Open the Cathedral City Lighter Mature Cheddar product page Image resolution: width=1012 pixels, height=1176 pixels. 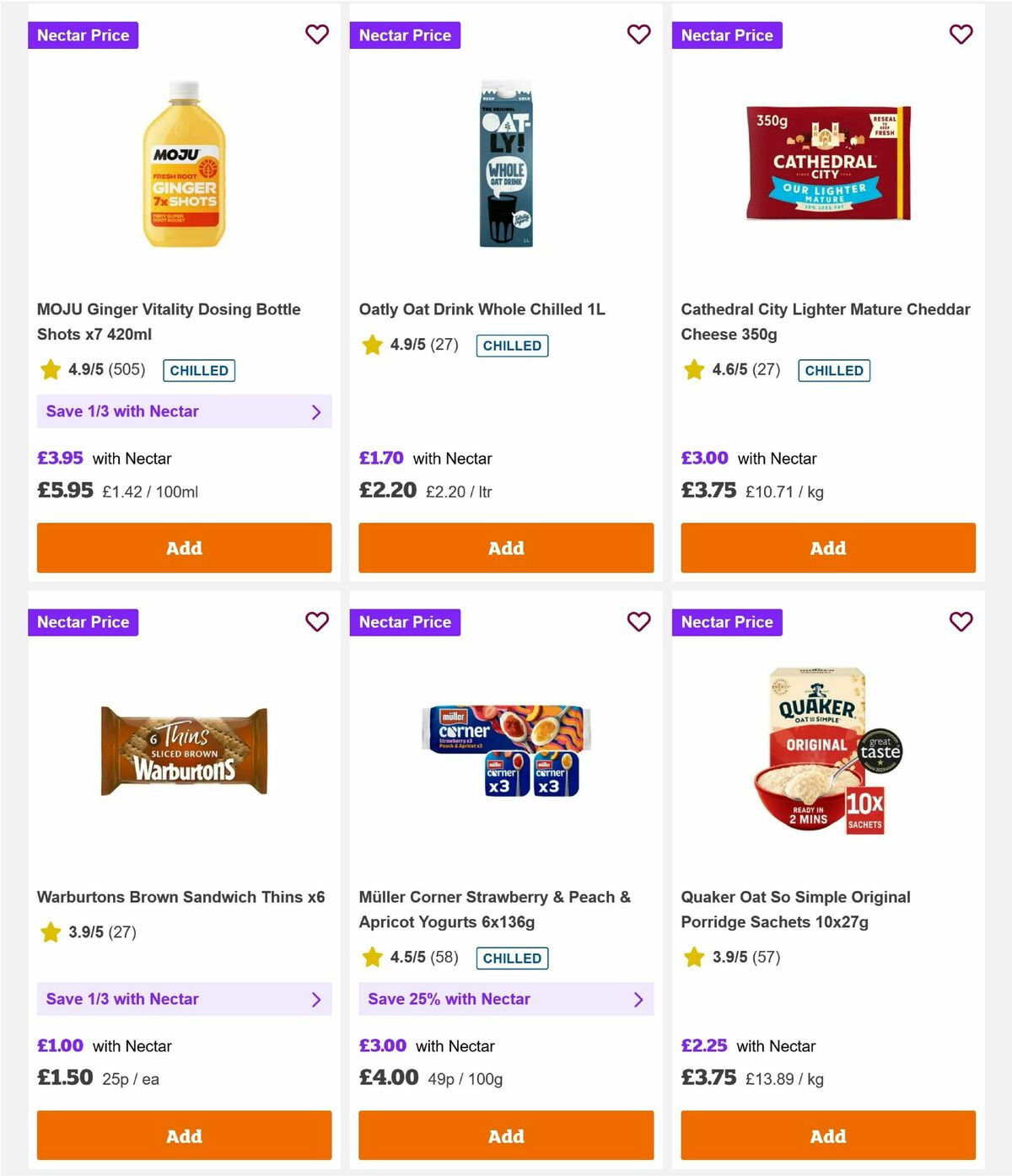[x=825, y=321]
